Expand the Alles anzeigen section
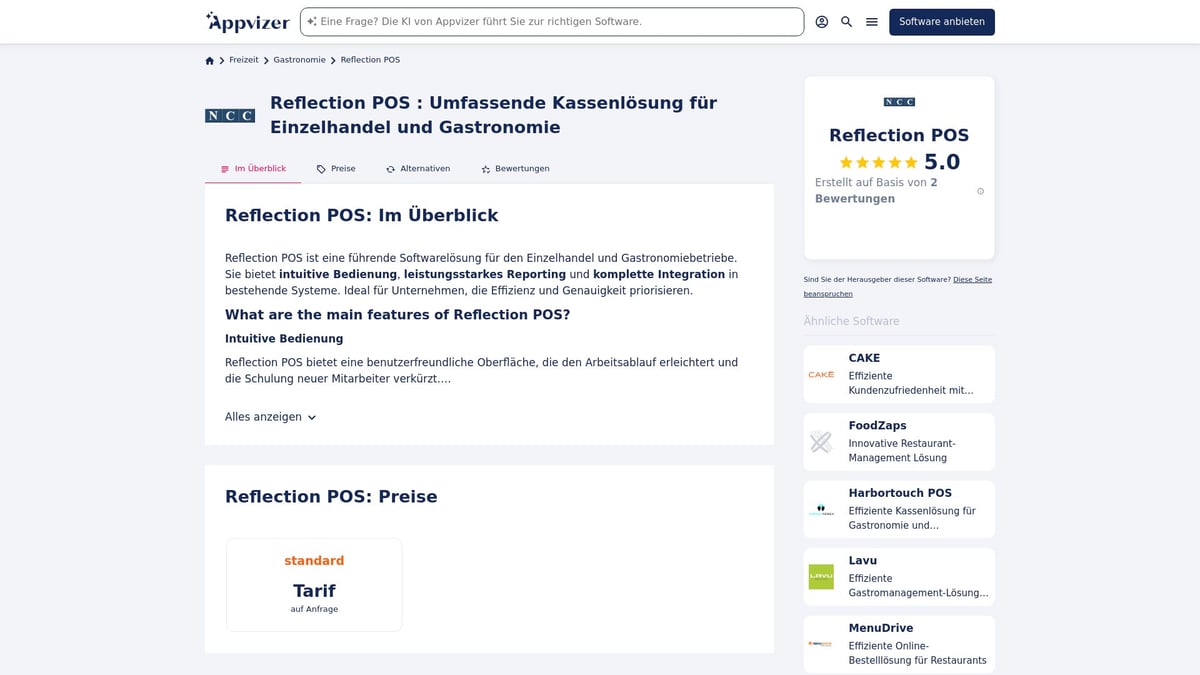Image resolution: width=1200 pixels, height=675 pixels. pyautogui.click(x=270, y=417)
